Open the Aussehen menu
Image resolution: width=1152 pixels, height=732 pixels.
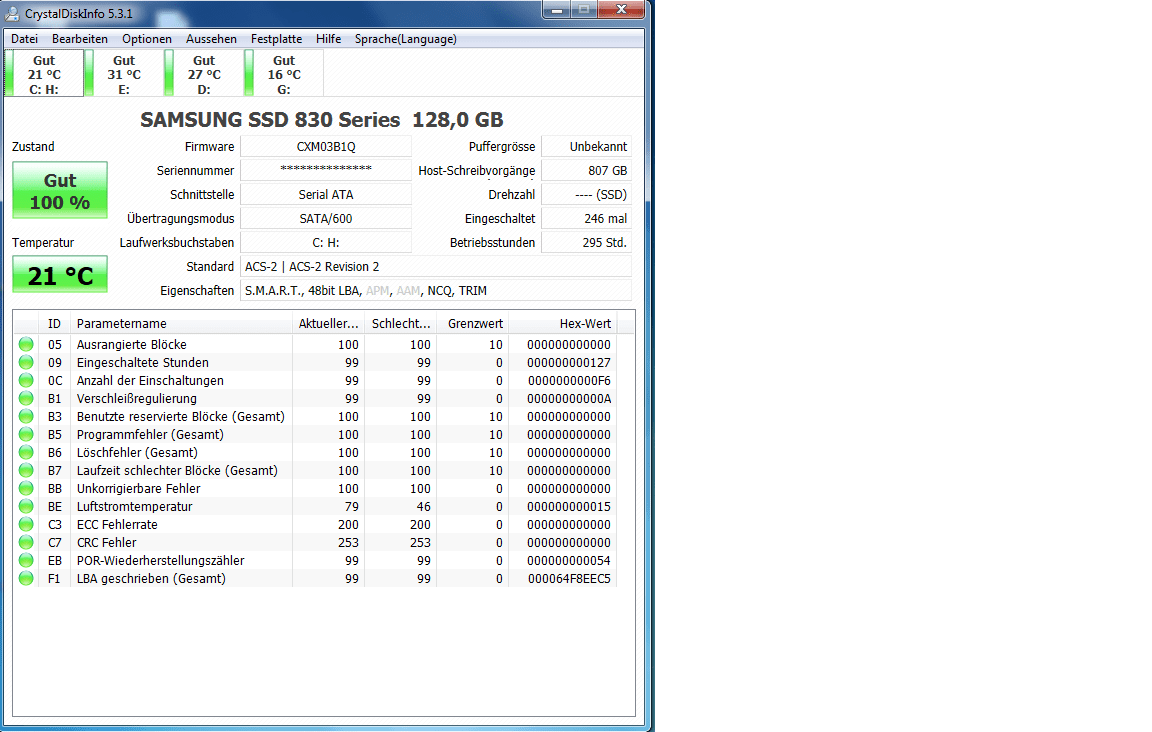pyautogui.click(x=211, y=39)
